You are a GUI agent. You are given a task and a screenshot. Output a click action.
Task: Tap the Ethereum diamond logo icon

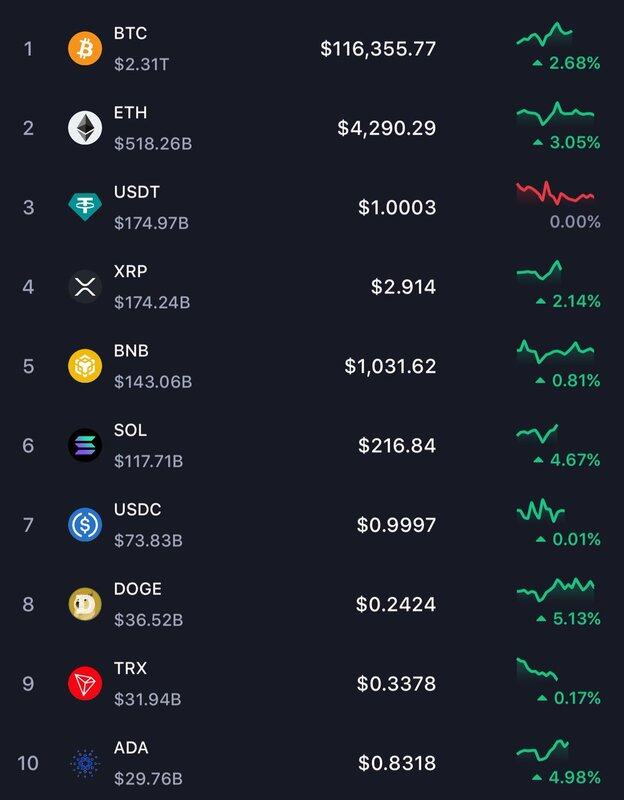click(x=85, y=128)
